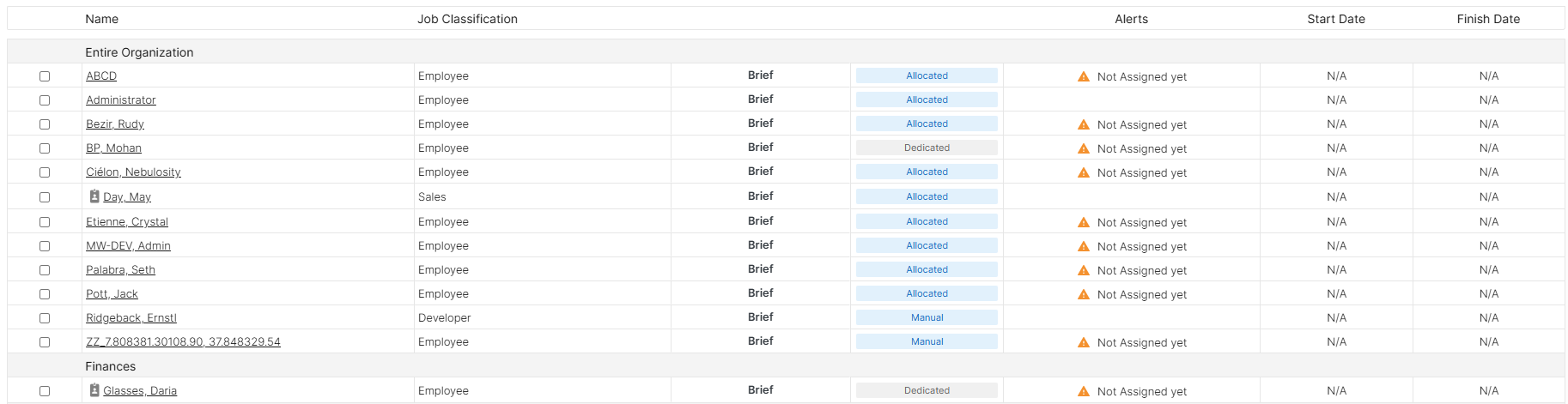Collapse the Entire Organization group
The image size is (1568, 404).
(x=139, y=52)
